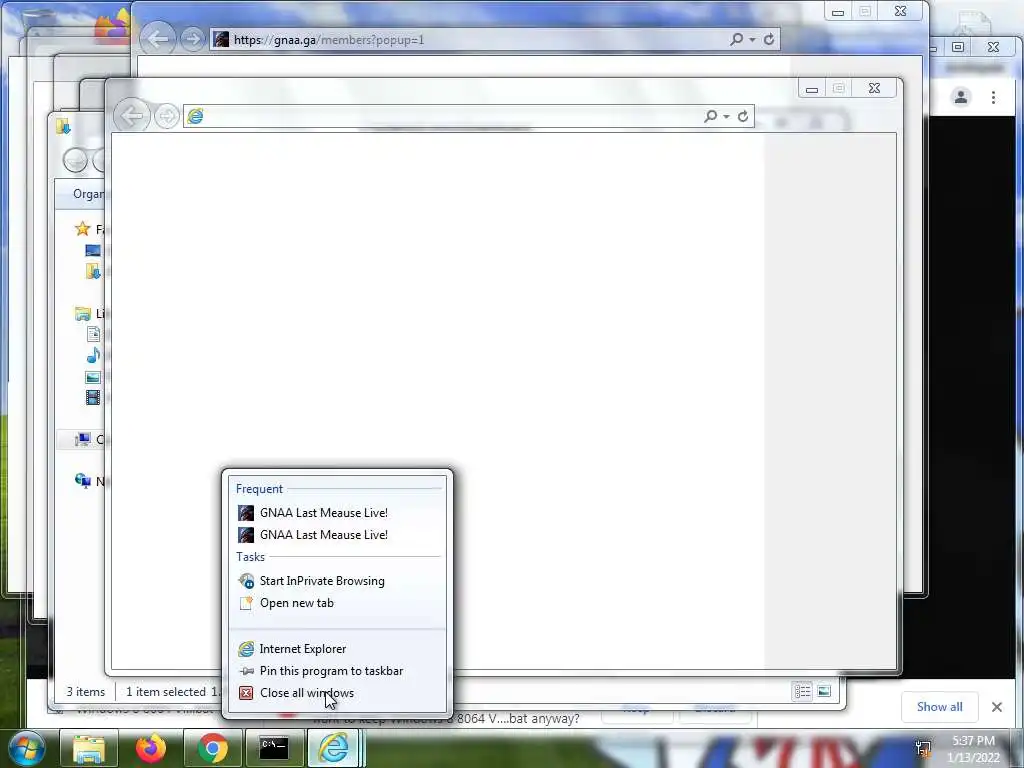
Task: Select Pictures library icon in Explorer
Action: point(93,377)
